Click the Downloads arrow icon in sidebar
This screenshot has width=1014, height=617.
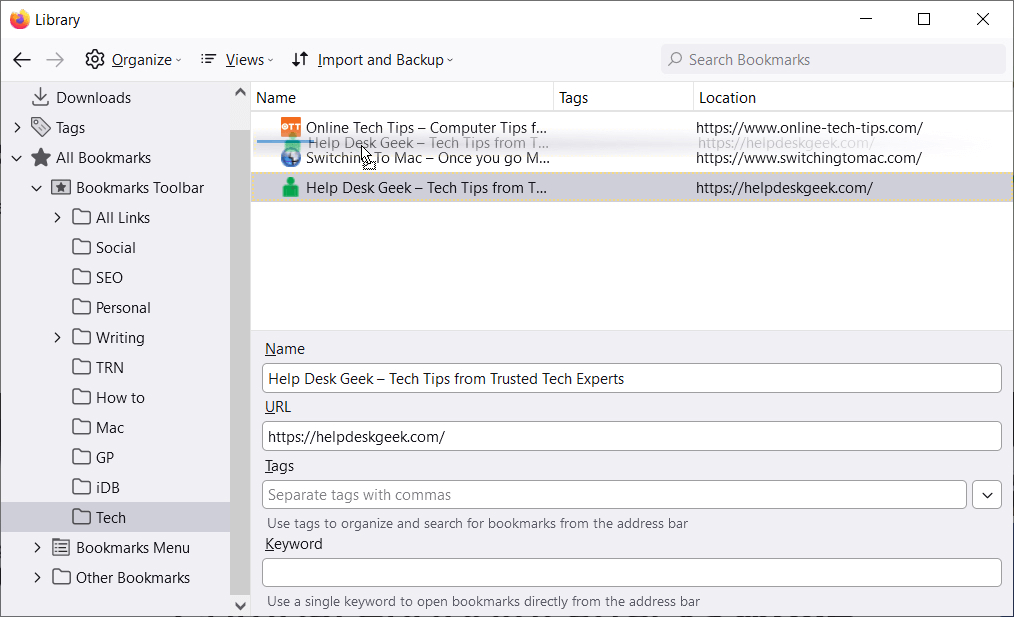40,97
